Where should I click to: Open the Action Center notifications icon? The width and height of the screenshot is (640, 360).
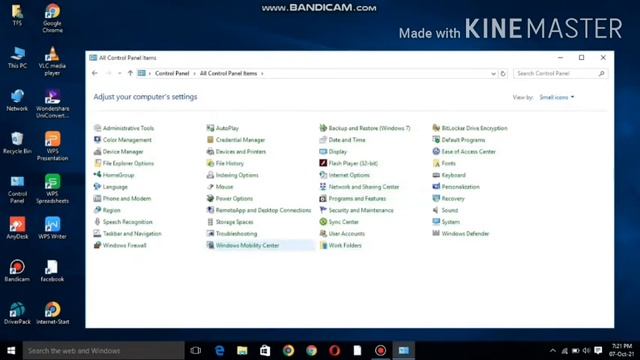[x=598, y=351]
